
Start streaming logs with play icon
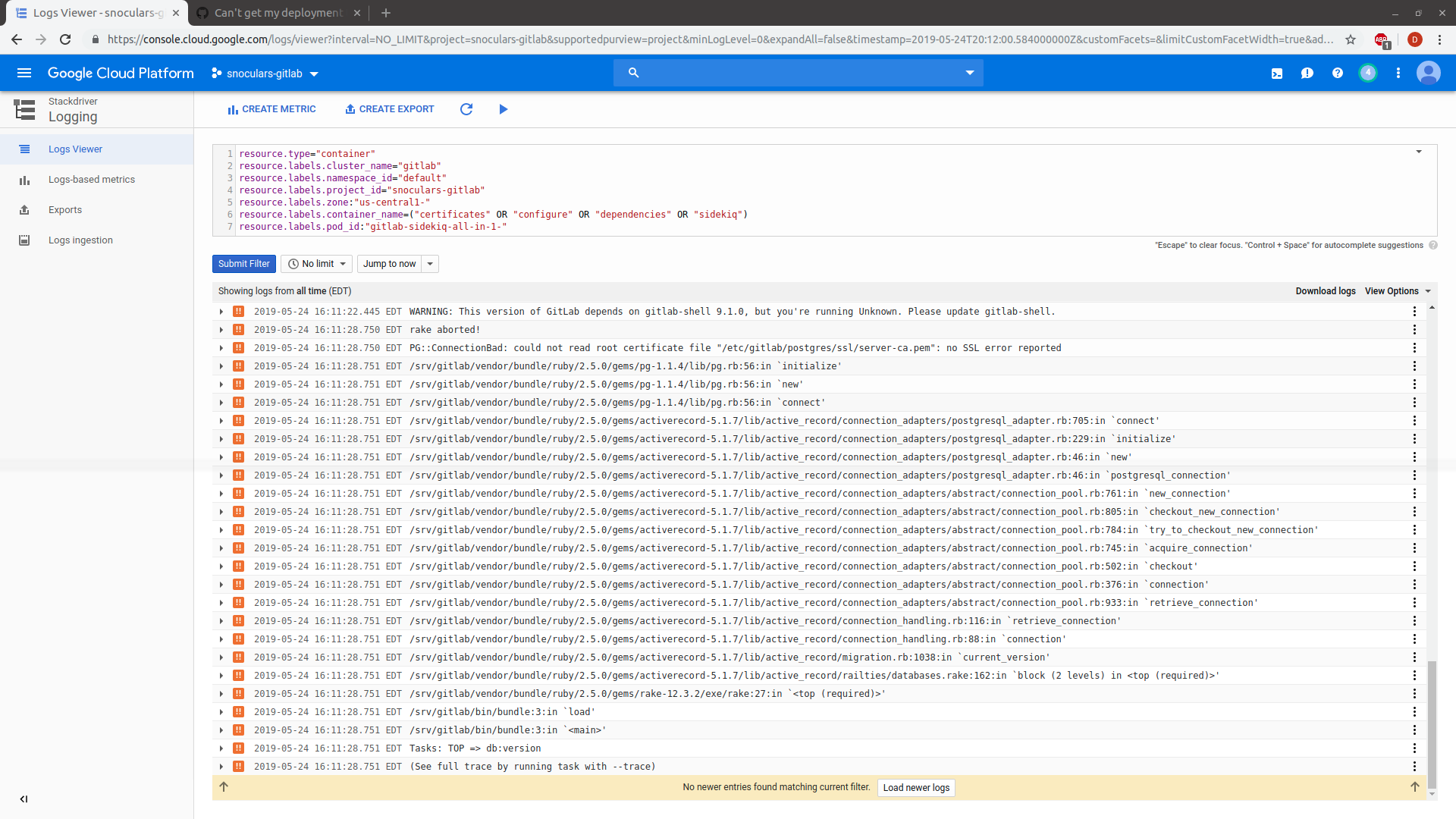click(504, 109)
